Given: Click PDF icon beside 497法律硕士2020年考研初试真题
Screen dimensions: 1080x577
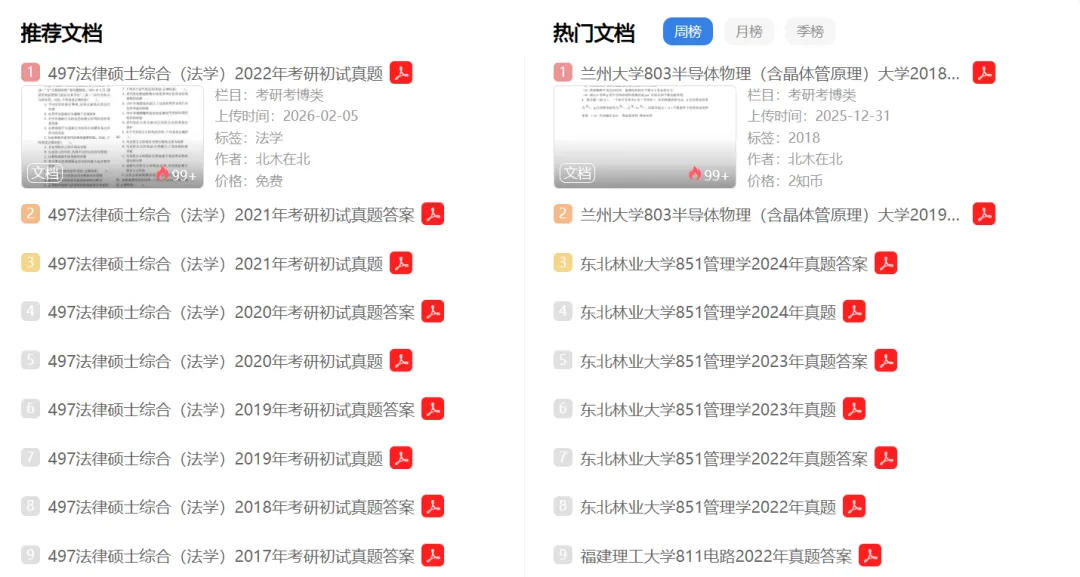Looking at the screenshot, I should pos(401,361).
